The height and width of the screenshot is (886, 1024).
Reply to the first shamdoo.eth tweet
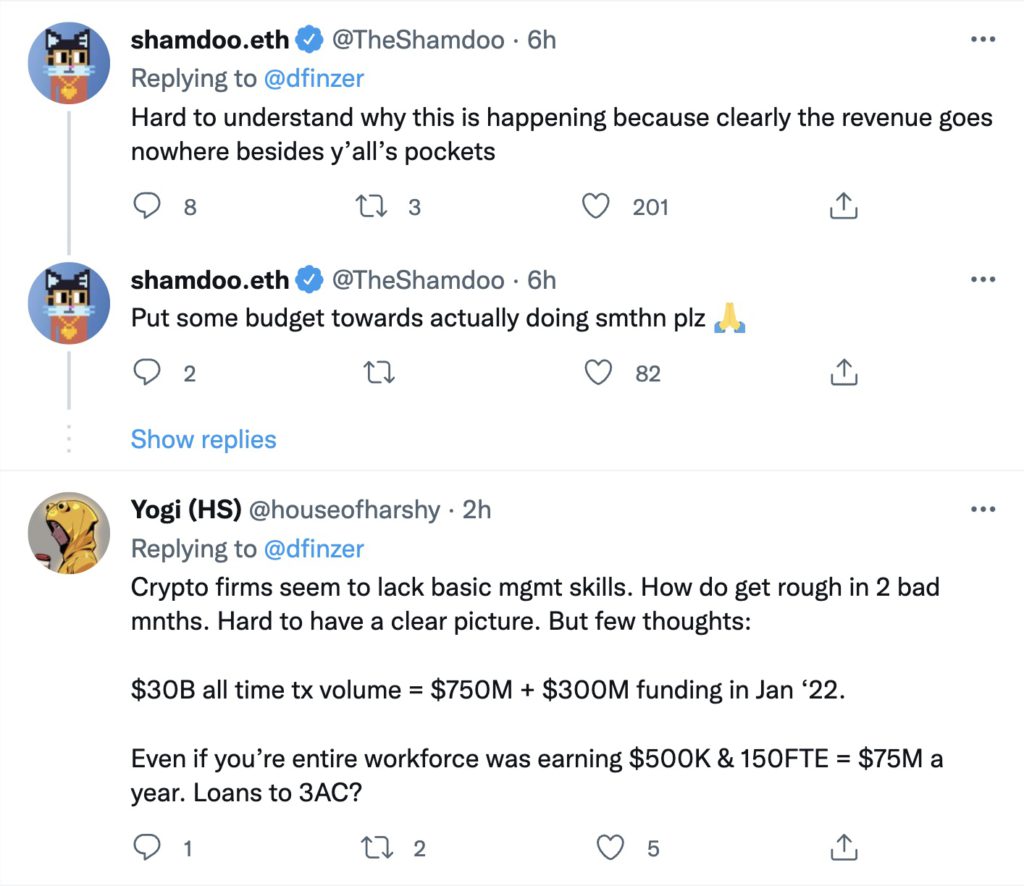[147, 206]
